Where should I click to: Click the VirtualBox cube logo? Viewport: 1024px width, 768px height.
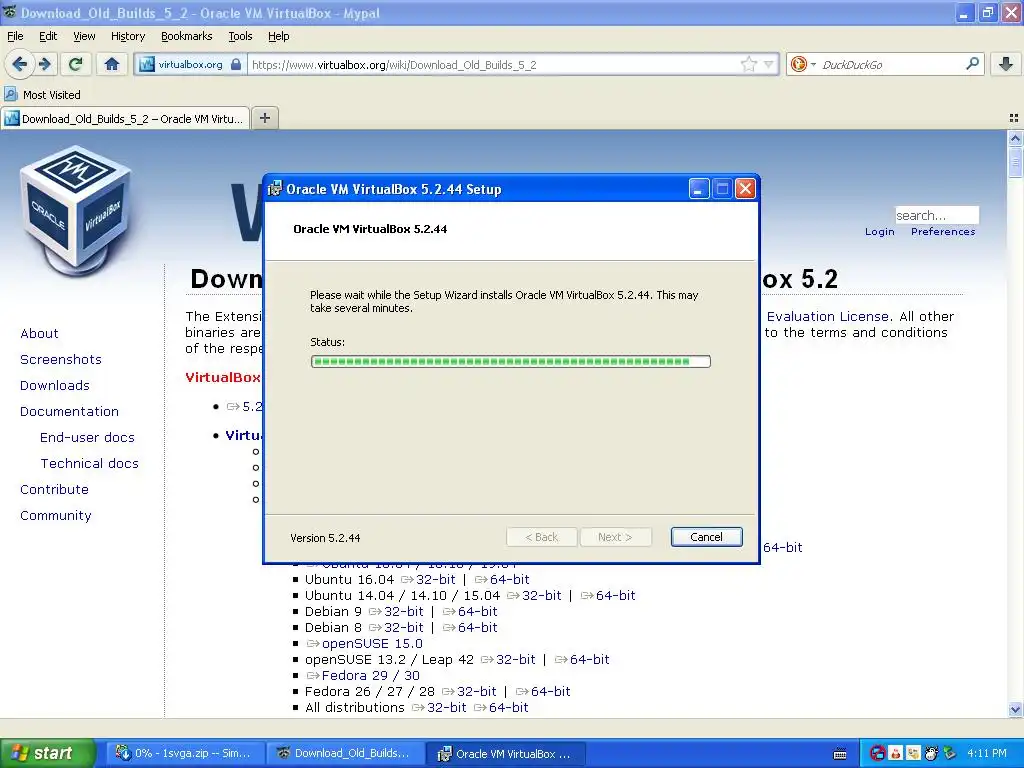pos(76,210)
